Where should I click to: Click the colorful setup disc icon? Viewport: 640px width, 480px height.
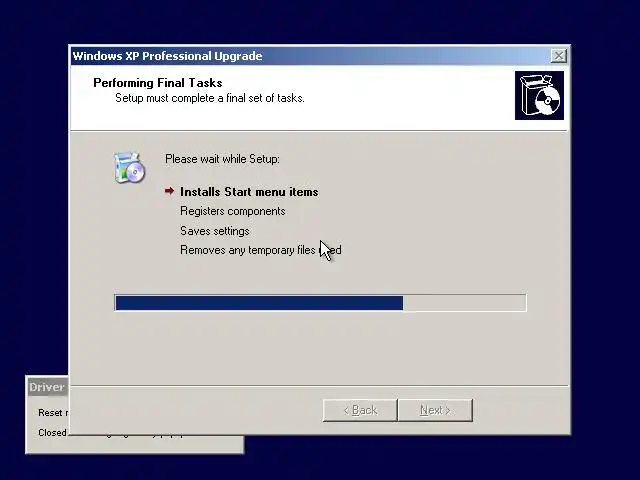(x=129, y=167)
